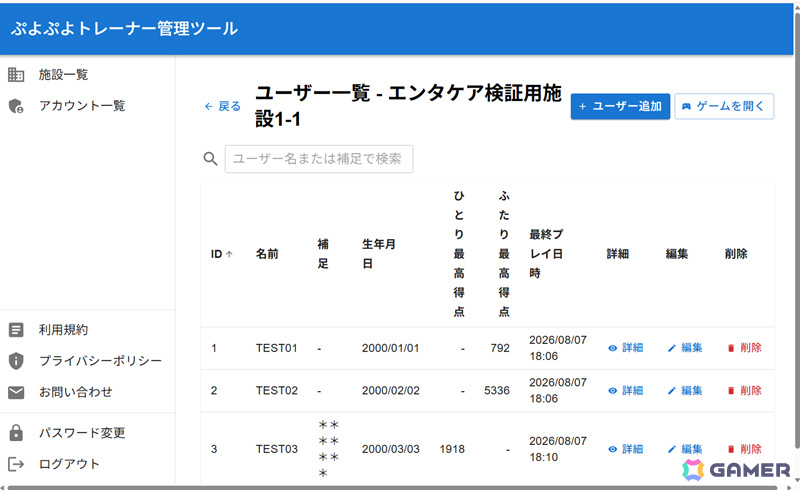The image size is (800, 490).
Task: Click the search magnifier icon
Action: click(x=210, y=159)
